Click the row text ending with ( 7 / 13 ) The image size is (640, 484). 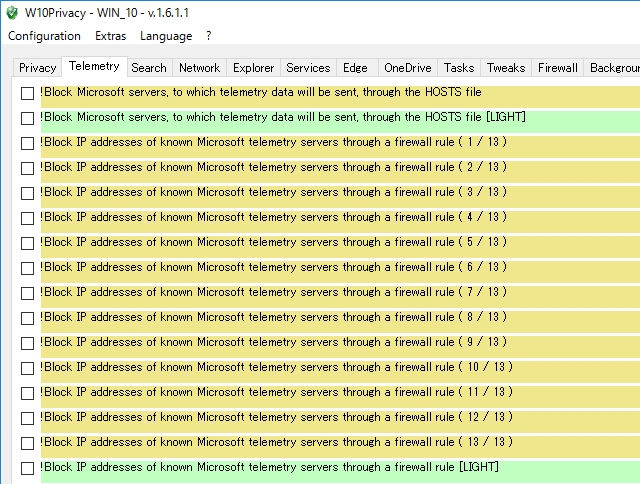pyautogui.click(x=273, y=292)
